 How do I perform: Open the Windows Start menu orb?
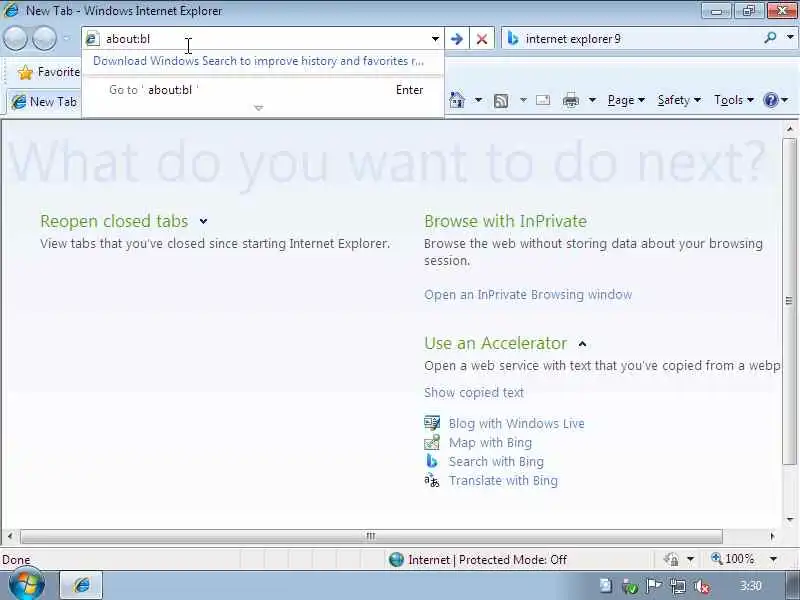point(27,585)
